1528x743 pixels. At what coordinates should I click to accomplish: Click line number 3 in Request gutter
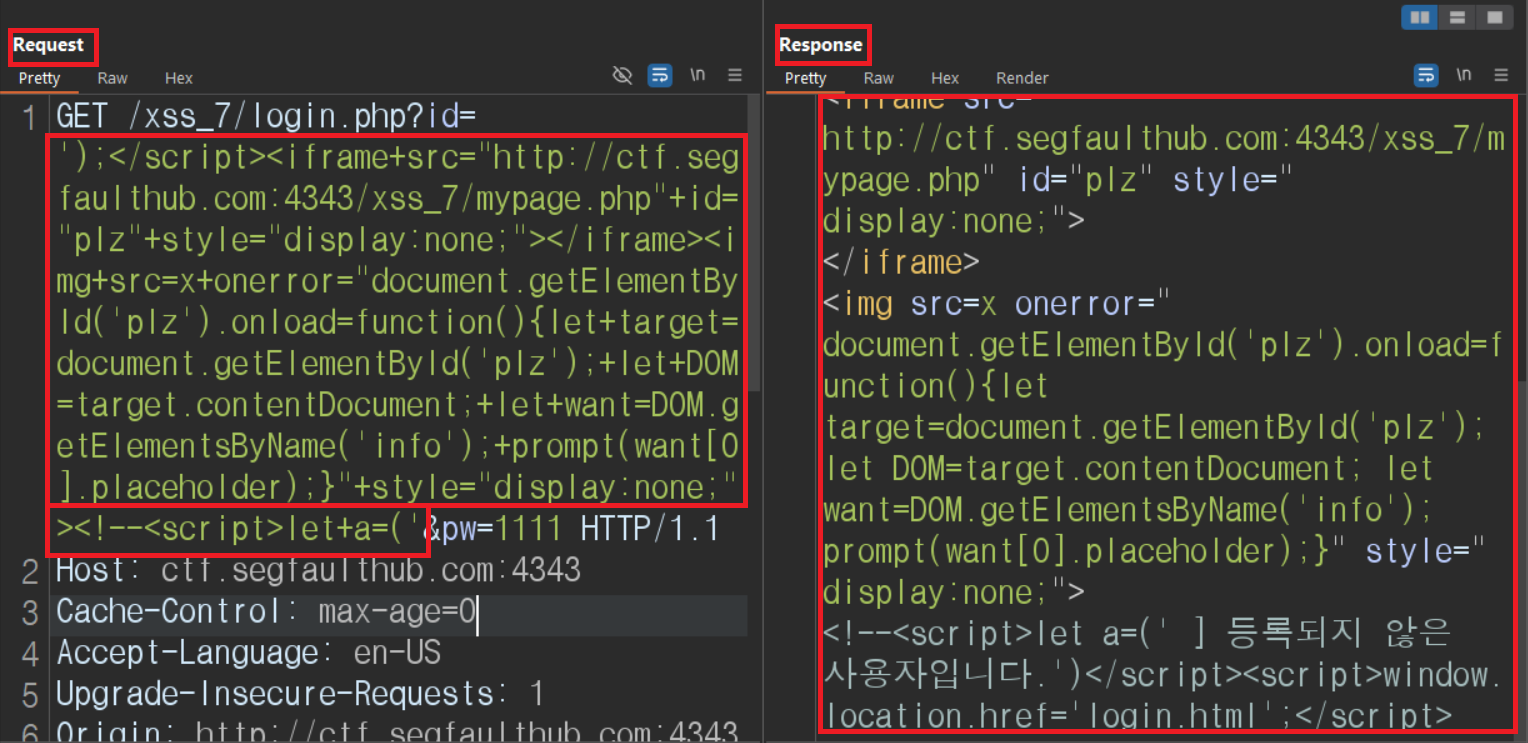[x=29, y=611]
